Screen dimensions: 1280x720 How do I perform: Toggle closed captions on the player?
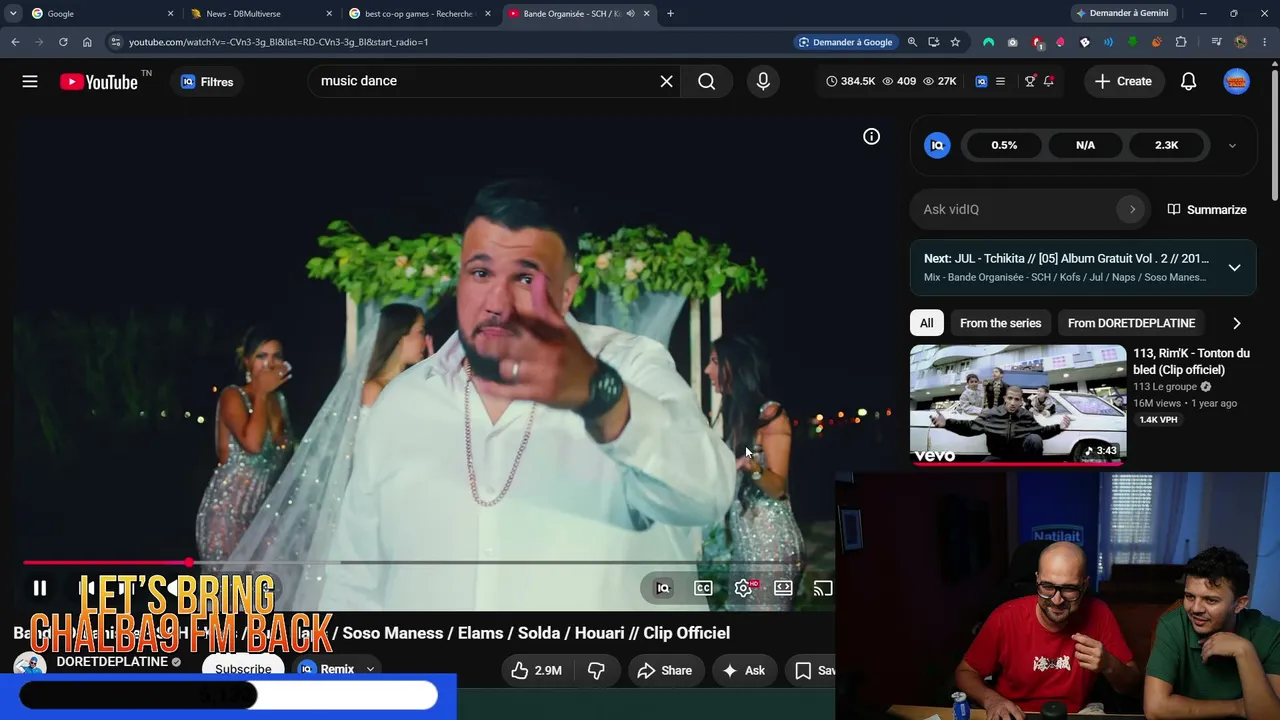[703, 588]
